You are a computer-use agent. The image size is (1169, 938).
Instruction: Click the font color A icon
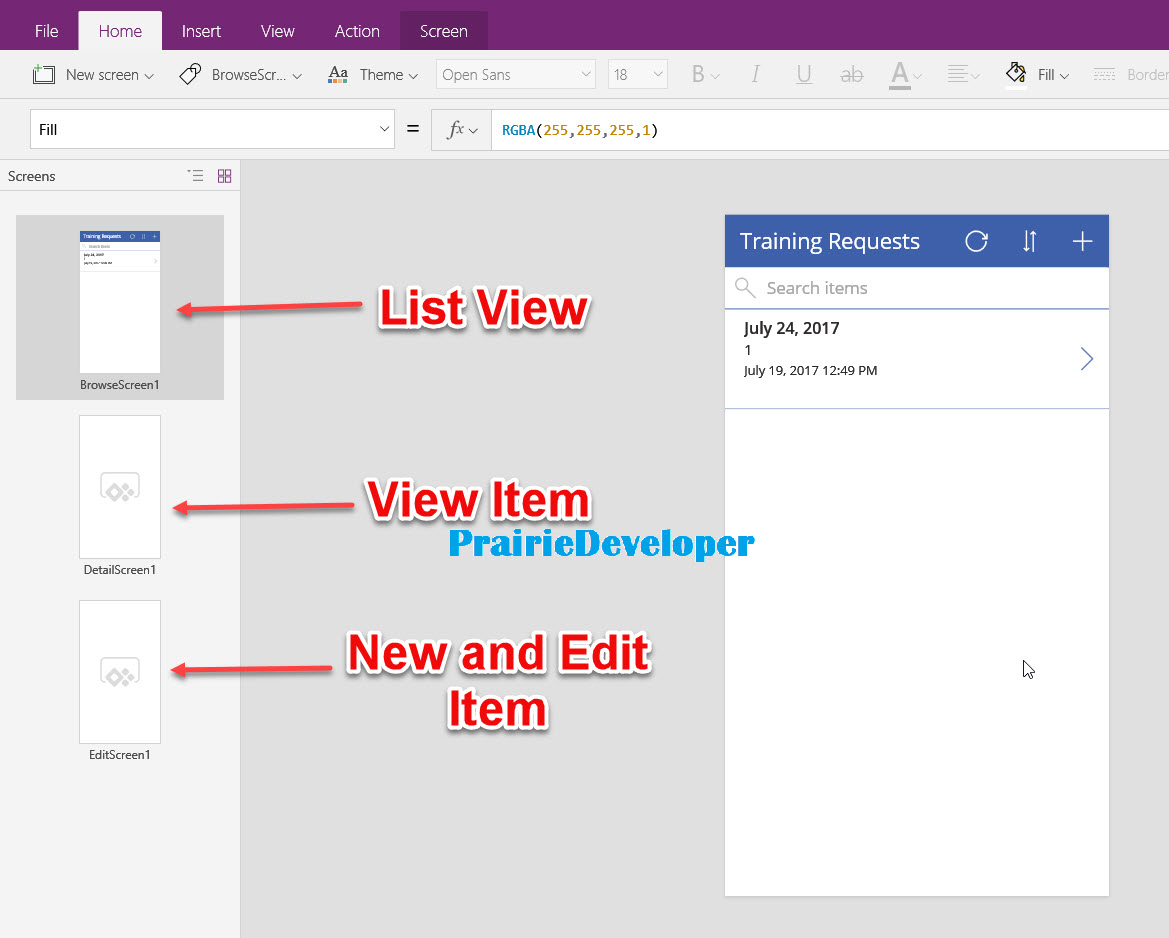(x=900, y=75)
